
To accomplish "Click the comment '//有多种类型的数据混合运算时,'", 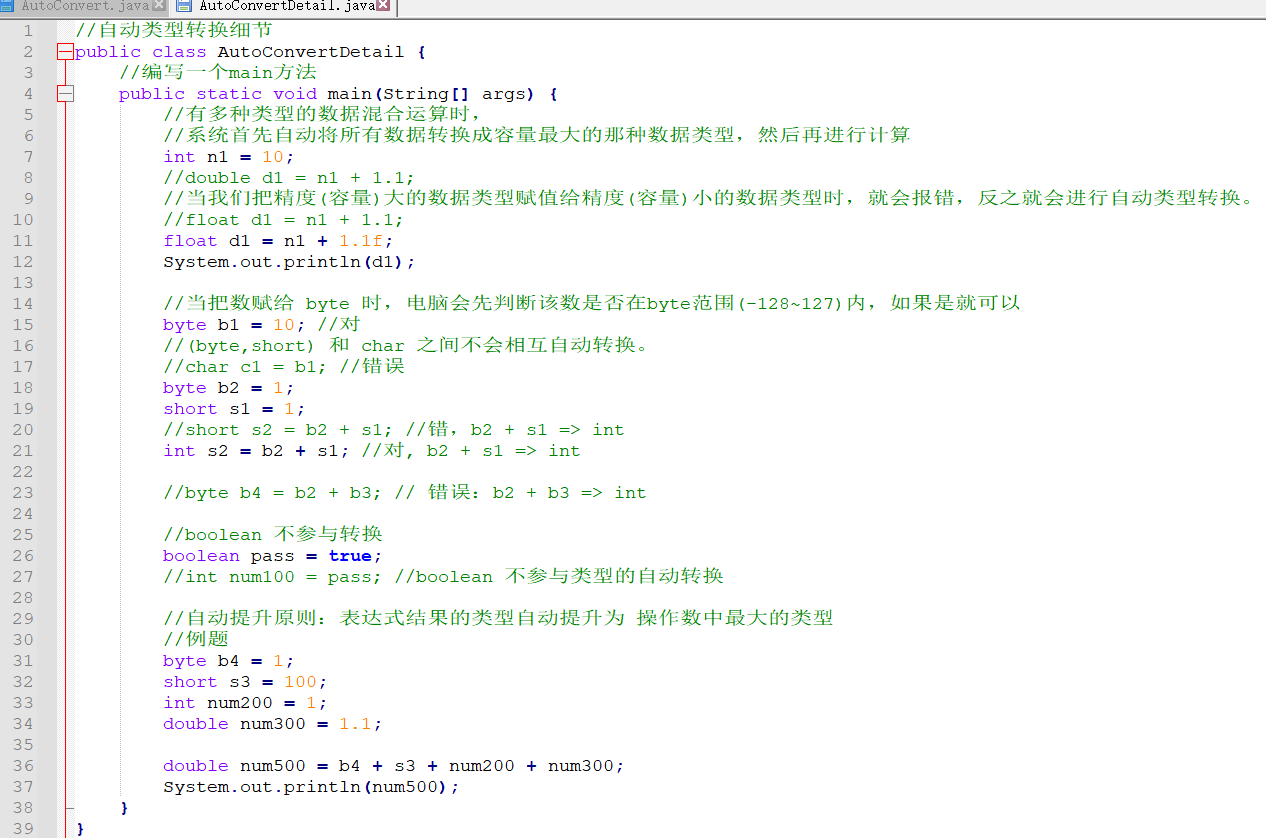I will [323, 115].
